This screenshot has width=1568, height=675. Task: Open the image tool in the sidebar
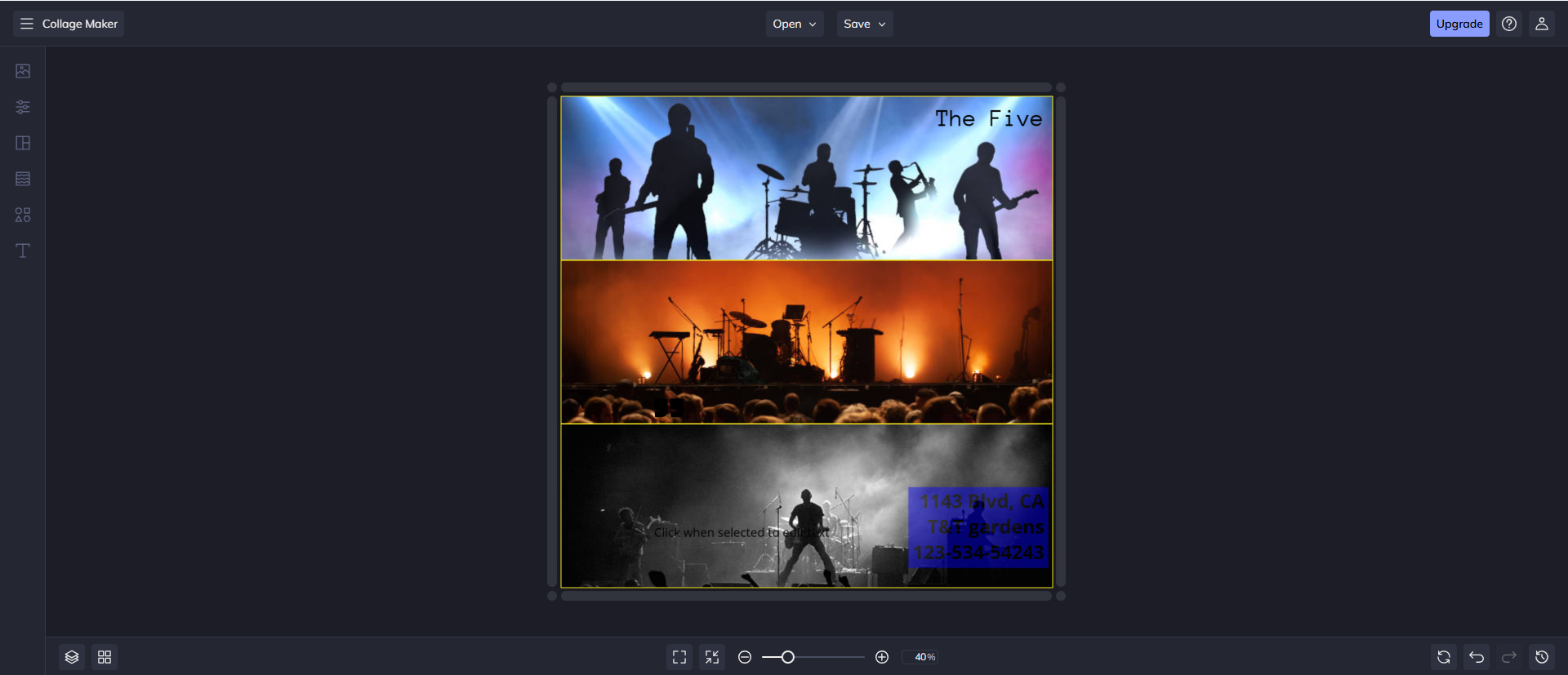pyautogui.click(x=23, y=71)
